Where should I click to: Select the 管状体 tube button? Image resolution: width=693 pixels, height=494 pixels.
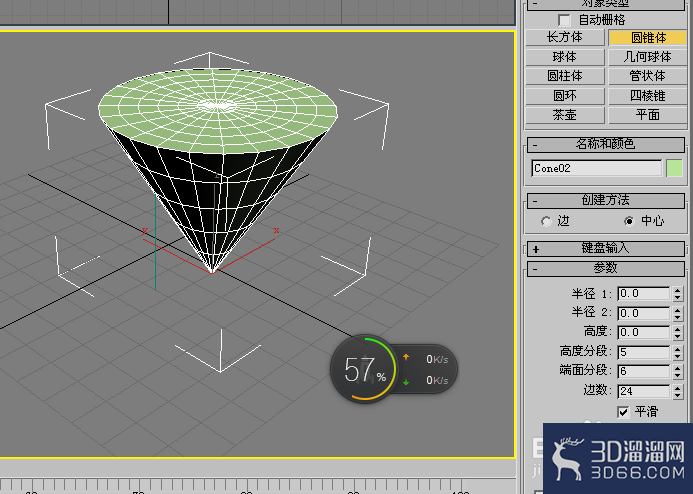pyautogui.click(x=647, y=76)
